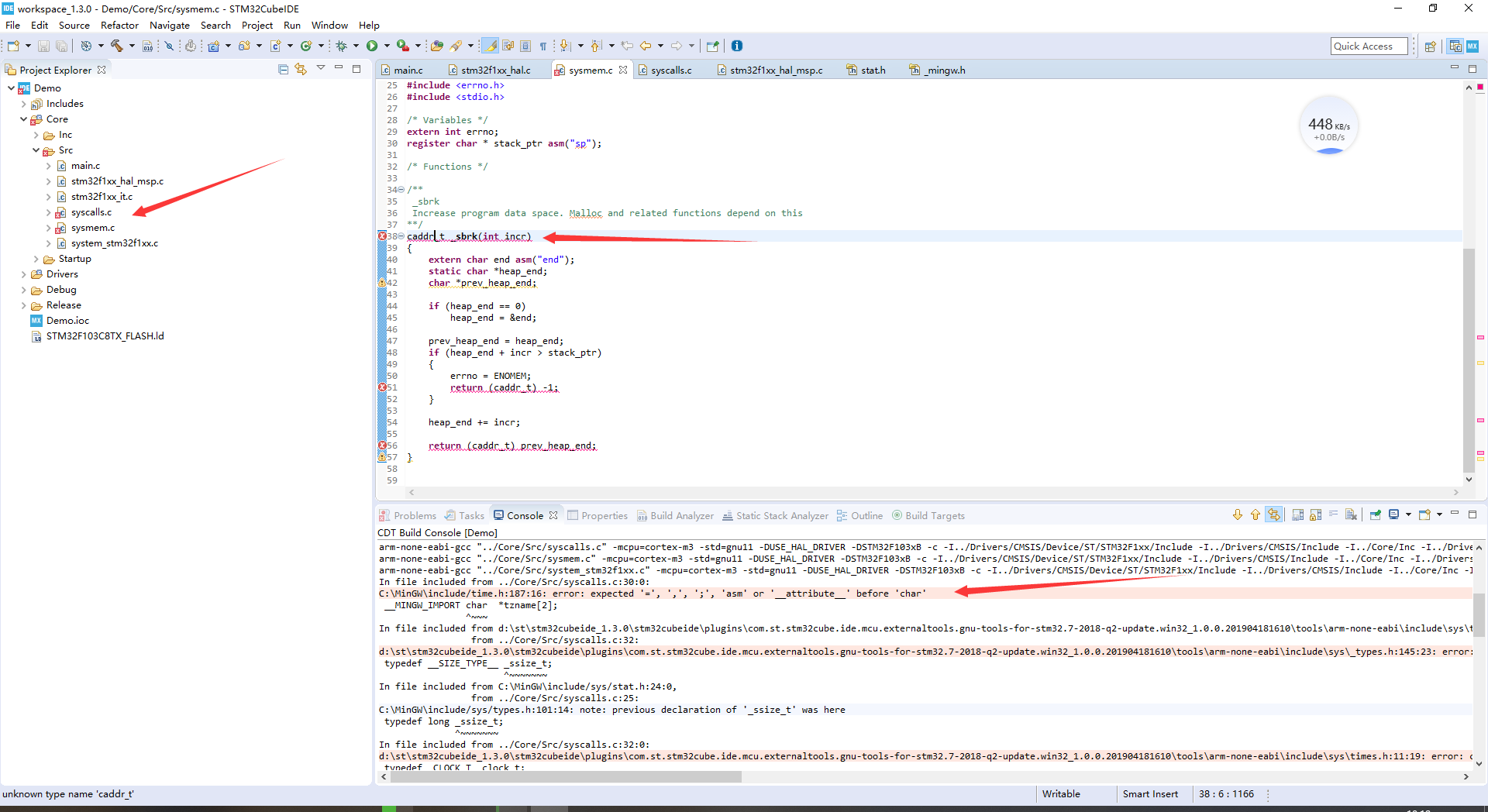Toggle Mark Occurrences highlighter icon
This screenshot has height=812, width=1488.
tap(491, 46)
